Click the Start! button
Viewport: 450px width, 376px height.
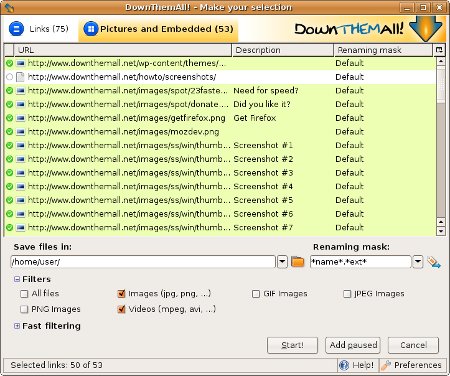292,345
